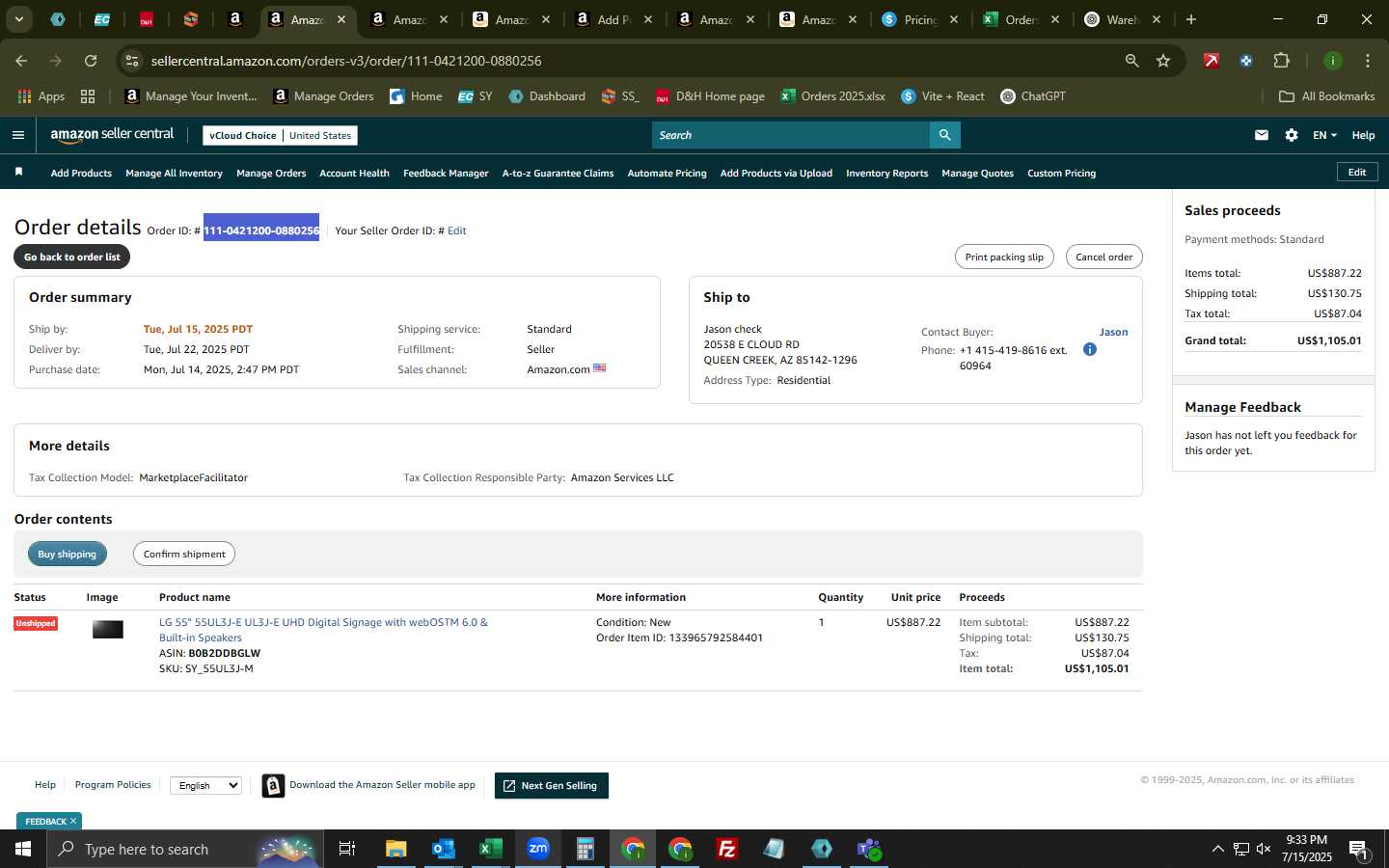Click Confirm shipment button
This screenshot has width=1389, height=868.
184,554
